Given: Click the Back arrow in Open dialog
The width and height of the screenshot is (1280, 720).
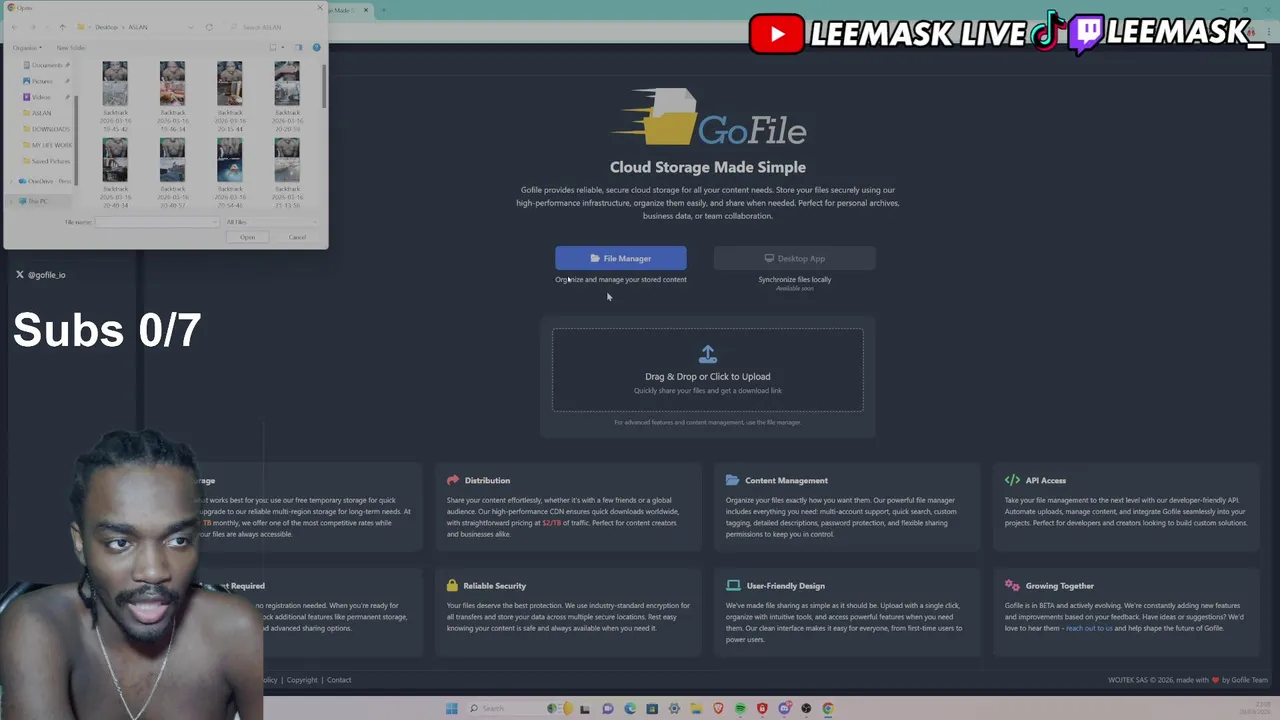Looking at the screenshot, I should (x=15, y=27).
